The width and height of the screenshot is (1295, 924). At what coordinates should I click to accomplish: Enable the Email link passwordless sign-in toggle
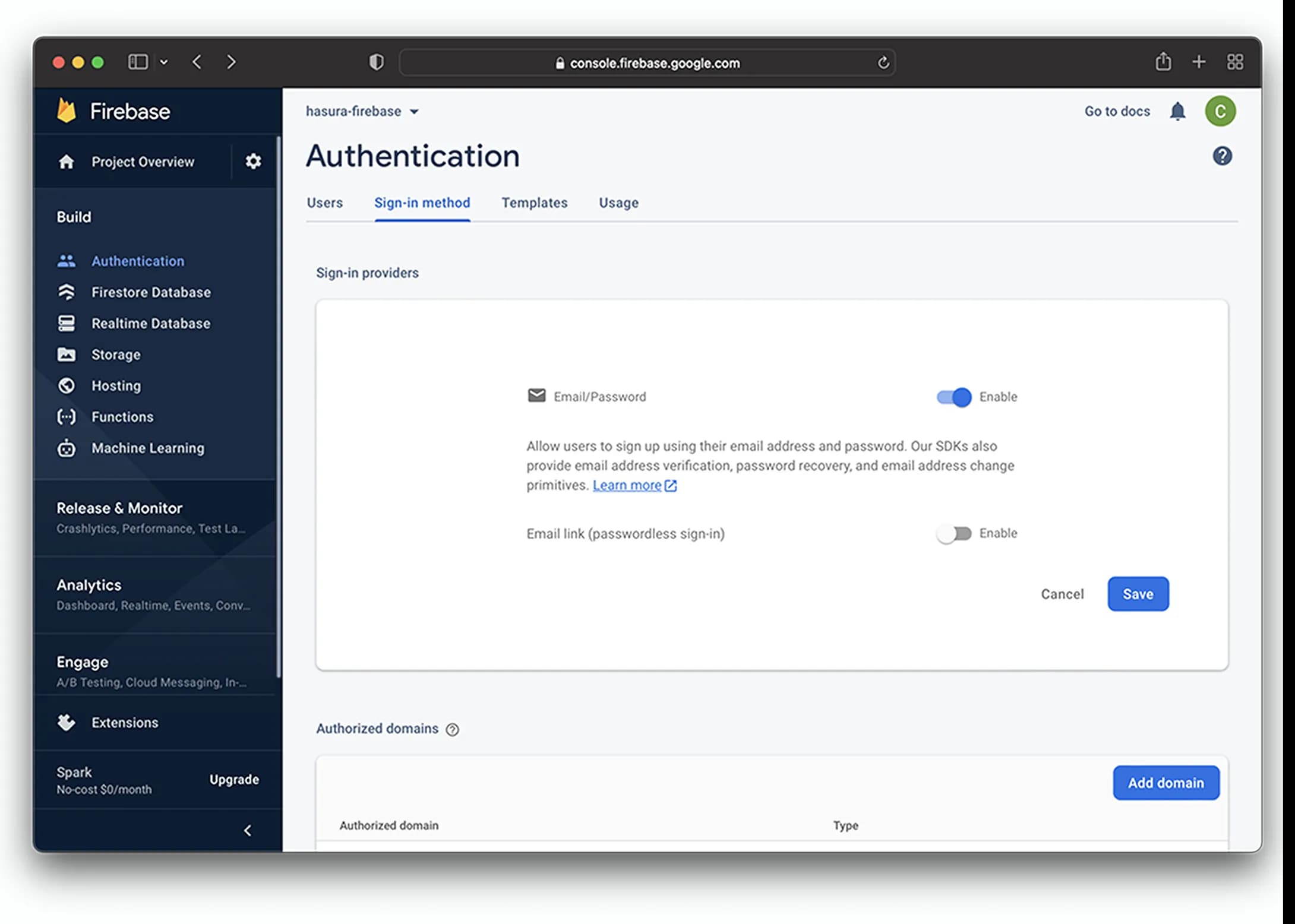click(x=952, y=533)
